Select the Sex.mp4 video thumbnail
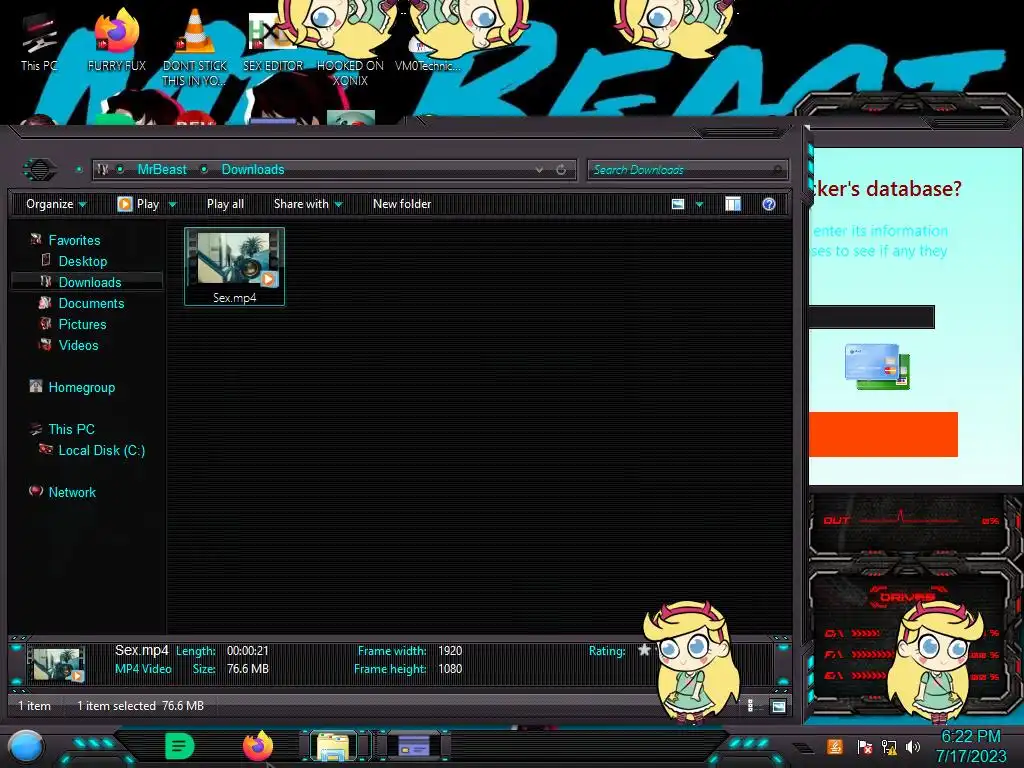Image resolution: width=1024 pixels, height=768 pixels. pos(234,266)
